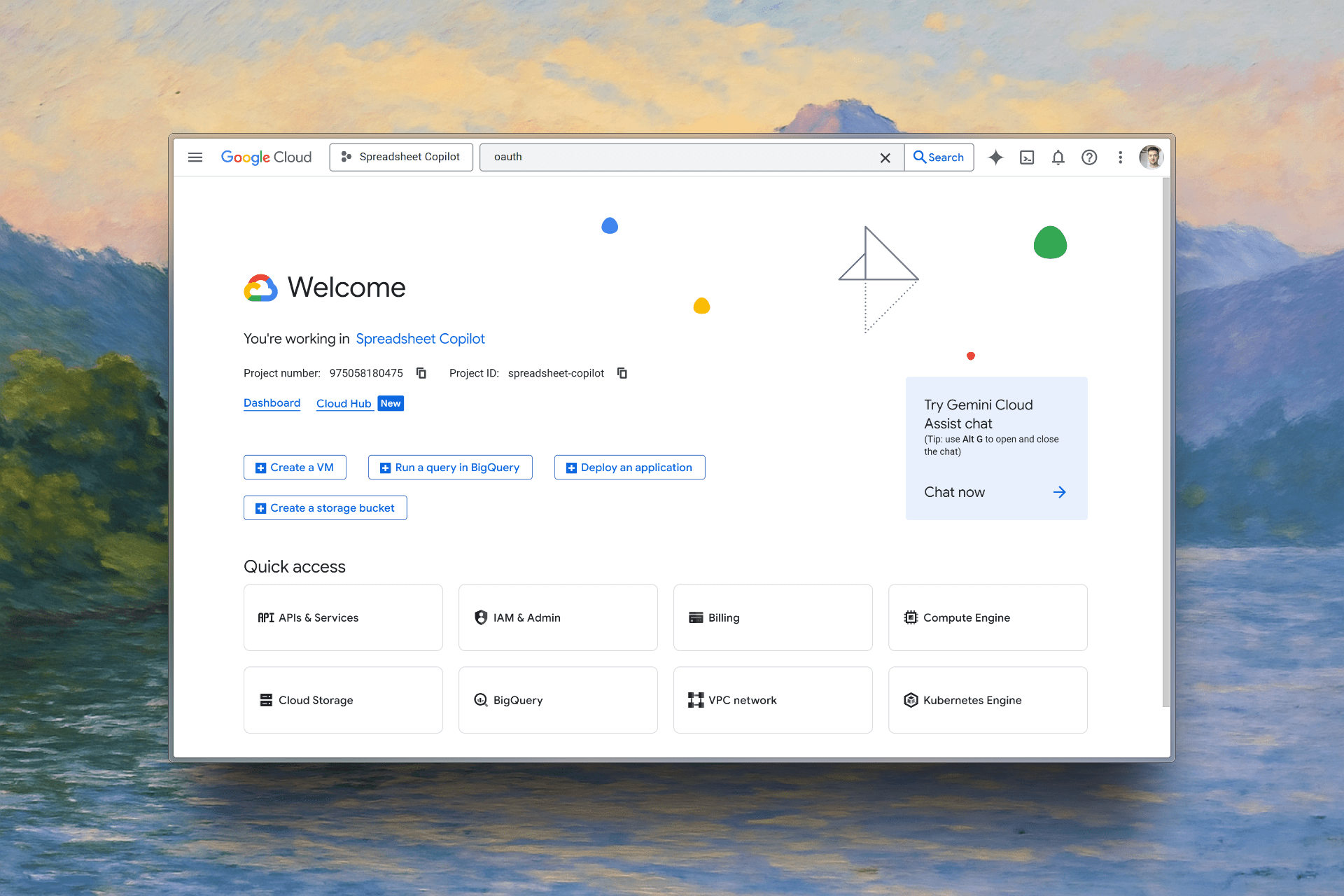Screen dimensions: 1344x896
Task: Open the Spreadsheet Copilot project selector
Action: pos(400,157)
